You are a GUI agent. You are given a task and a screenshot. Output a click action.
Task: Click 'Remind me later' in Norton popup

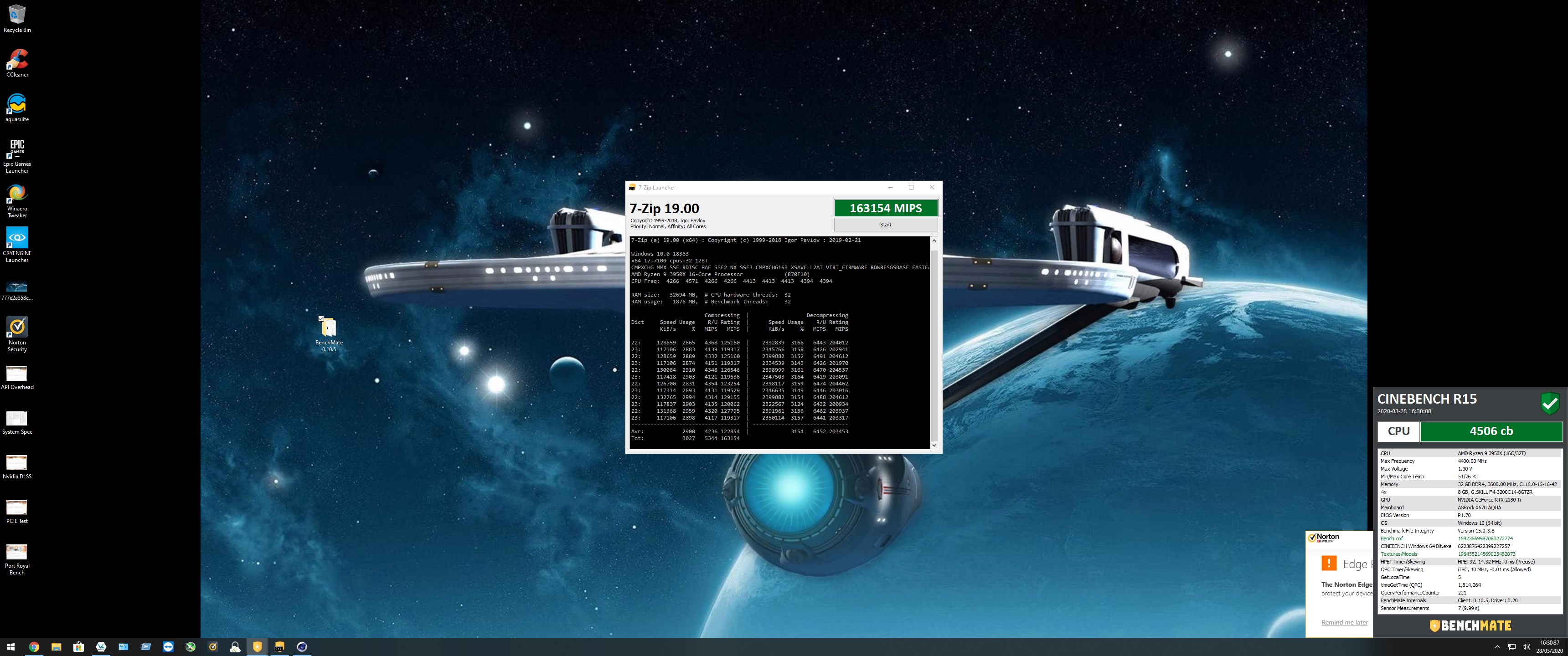[1345, 622]
